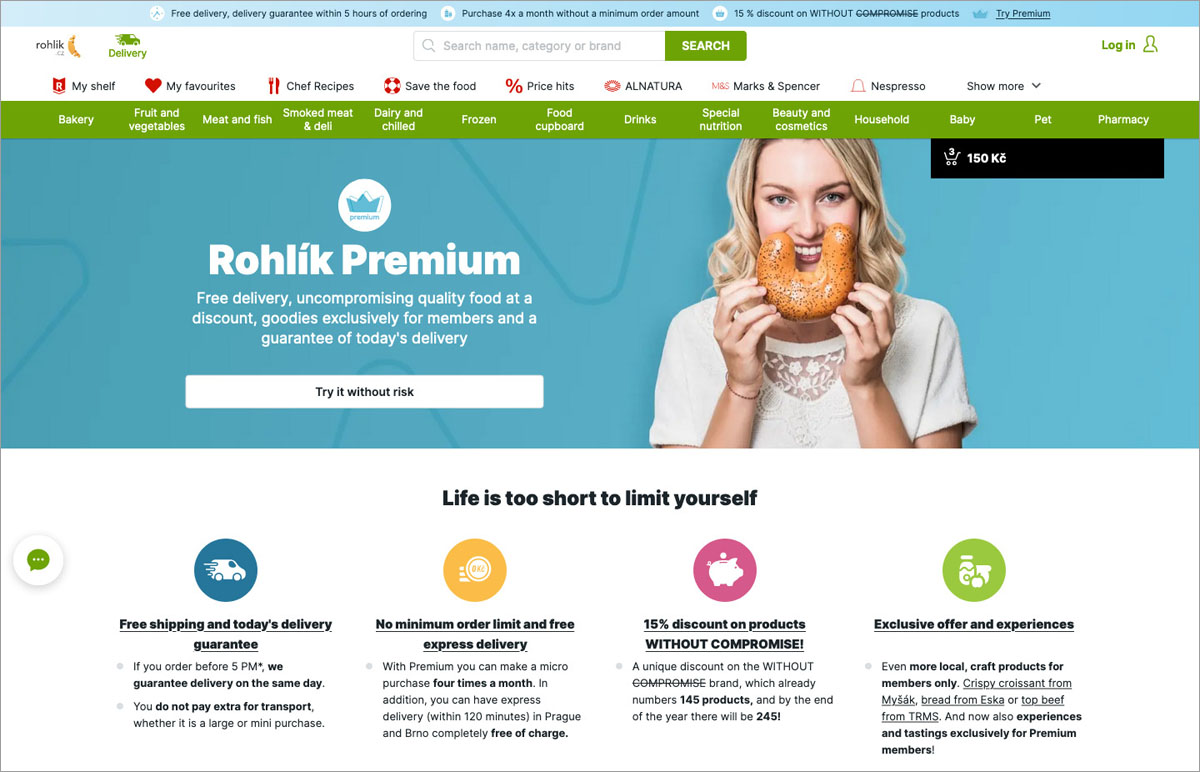
Task: Select the Chef Recipes cutlery icon
Action: click(x=273, y=86)
